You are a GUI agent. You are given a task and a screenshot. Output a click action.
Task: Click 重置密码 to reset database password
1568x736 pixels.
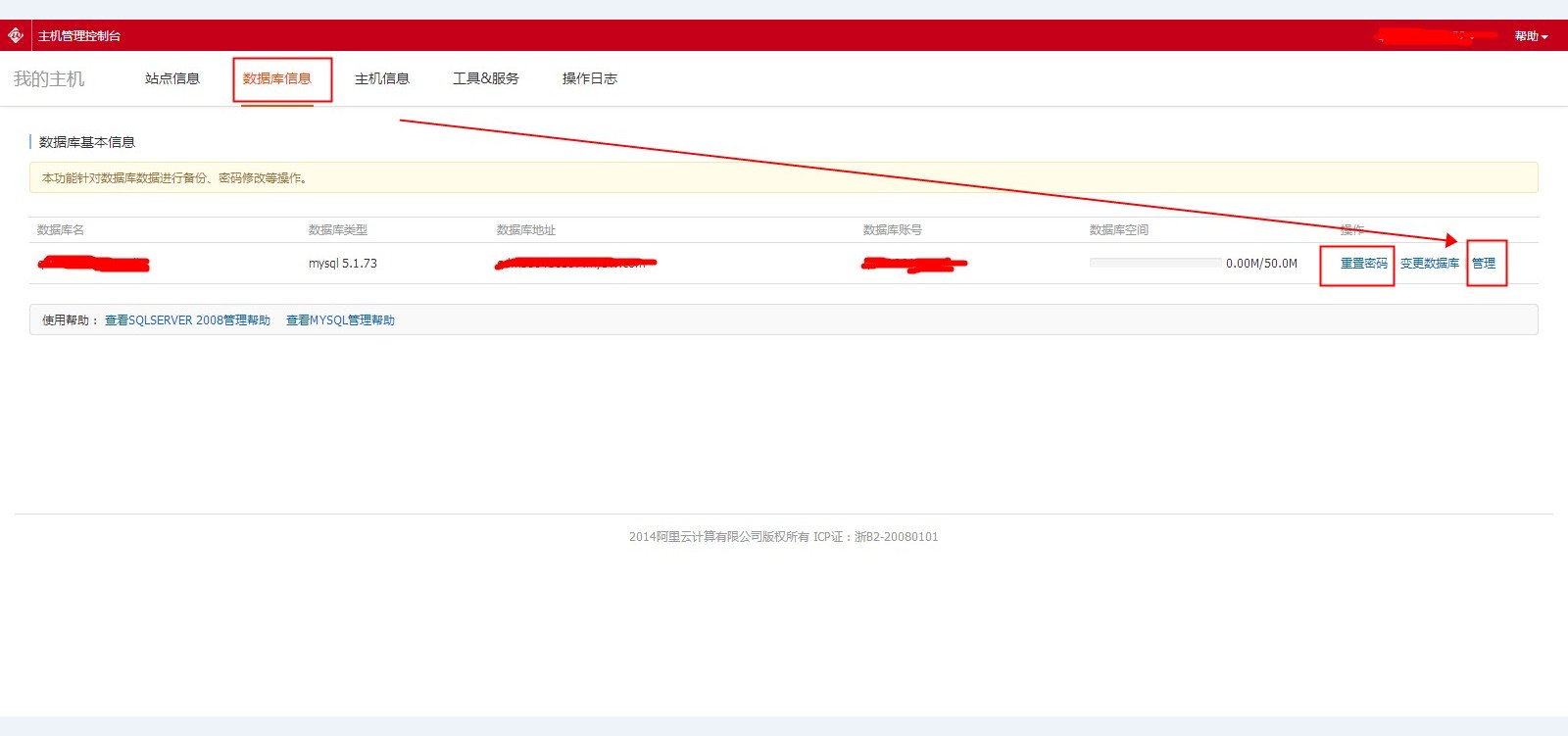pyautogui.click(x=1363, y=264)
